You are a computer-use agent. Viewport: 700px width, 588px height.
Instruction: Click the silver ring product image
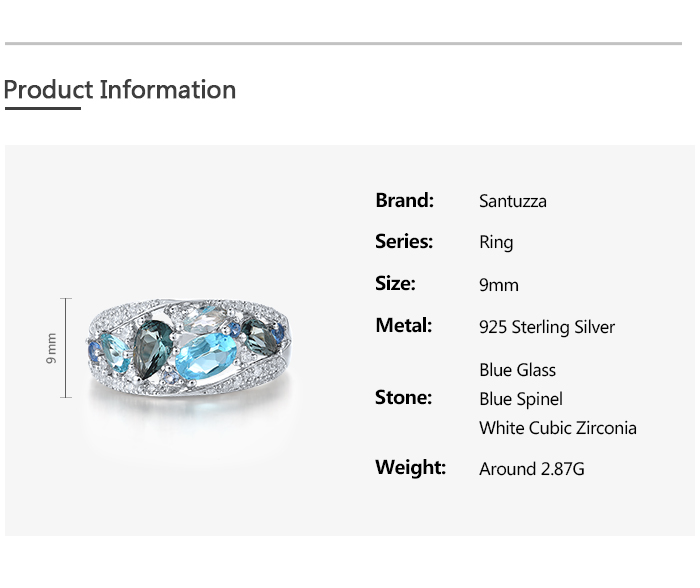click(x=190, y=349)
